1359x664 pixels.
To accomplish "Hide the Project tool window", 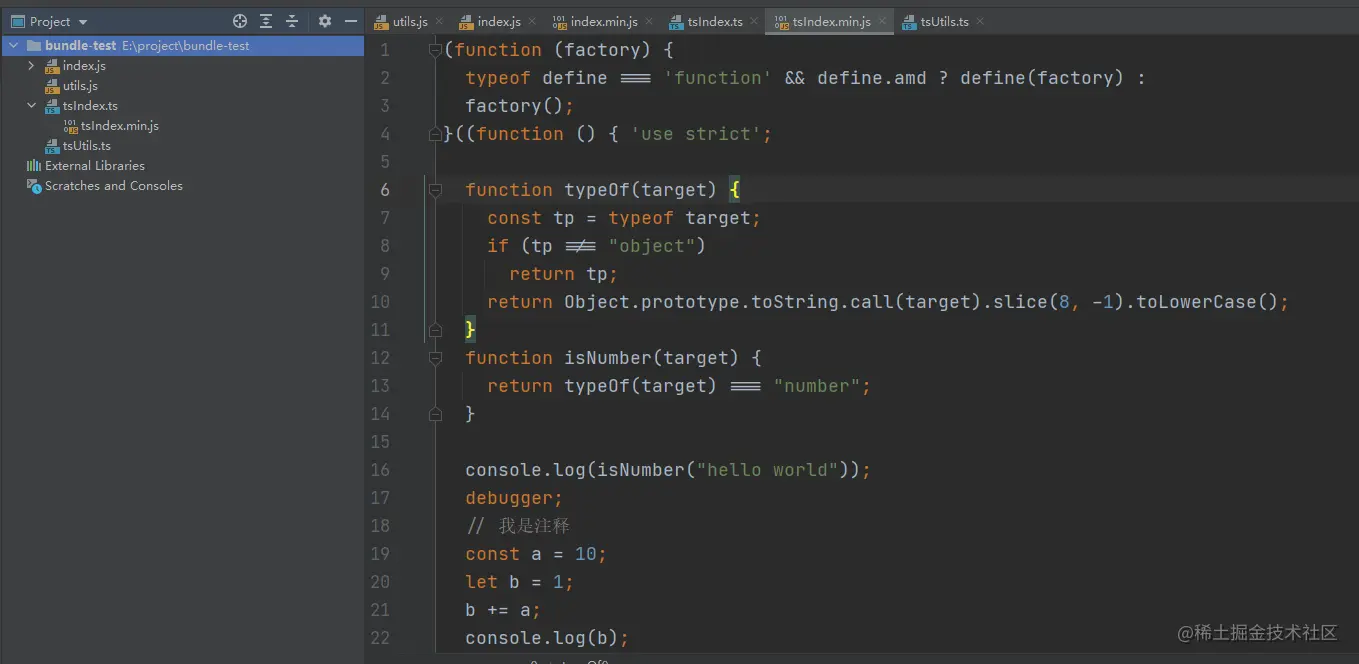I will coord(351,21).
